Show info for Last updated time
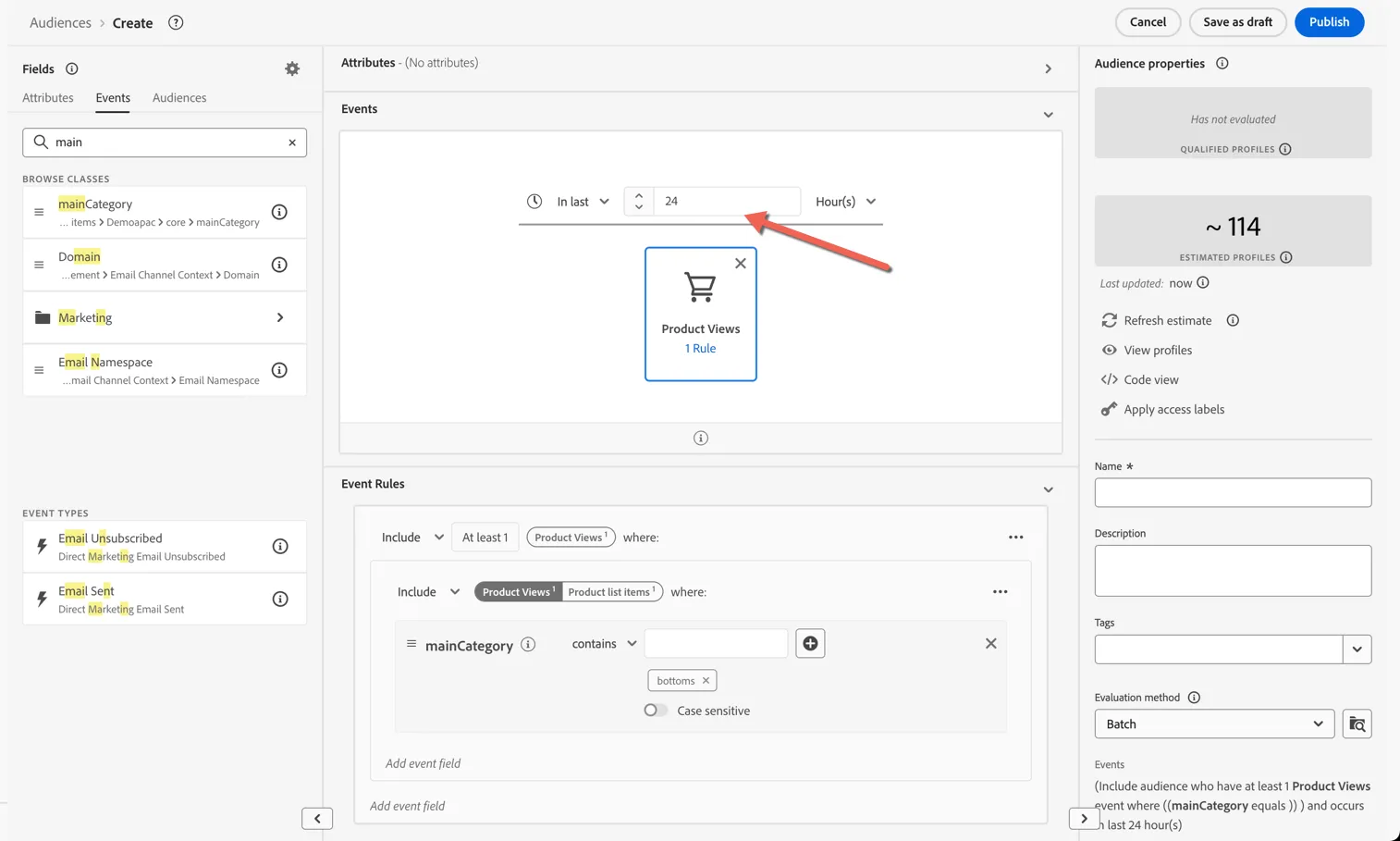Viewport: 1400px width, 841px height. click(1203, 283)
